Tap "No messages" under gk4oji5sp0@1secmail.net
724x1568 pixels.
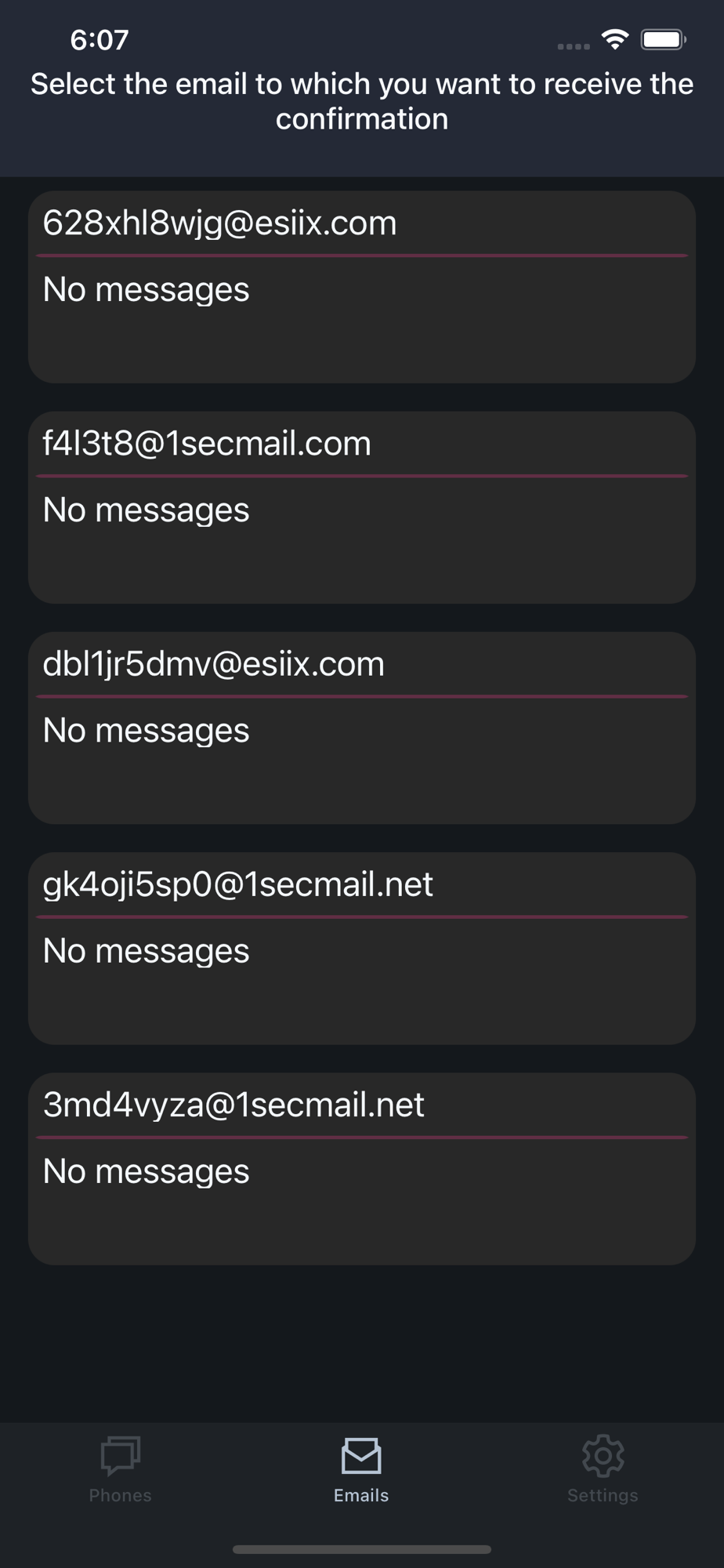pos(147,950)
